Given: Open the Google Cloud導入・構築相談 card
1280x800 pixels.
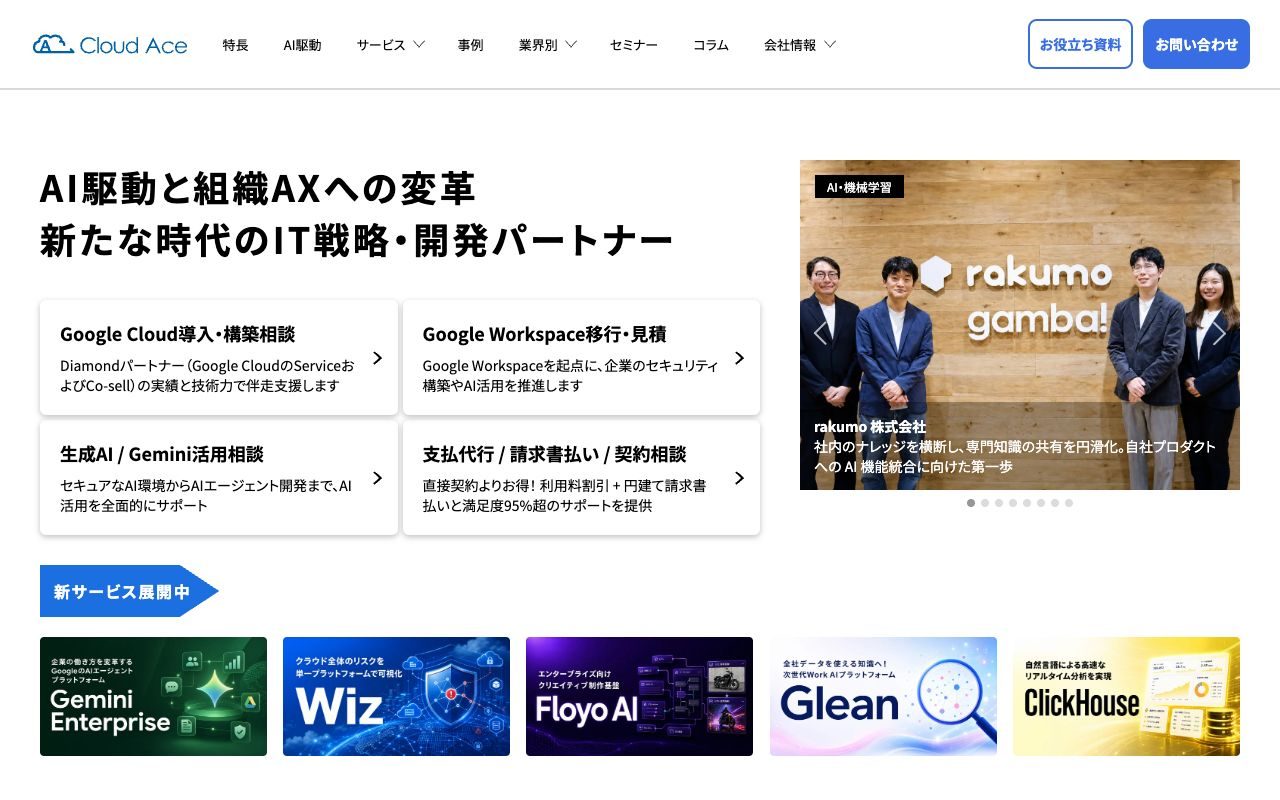Looking at the screenshot, I should (219, 357).
